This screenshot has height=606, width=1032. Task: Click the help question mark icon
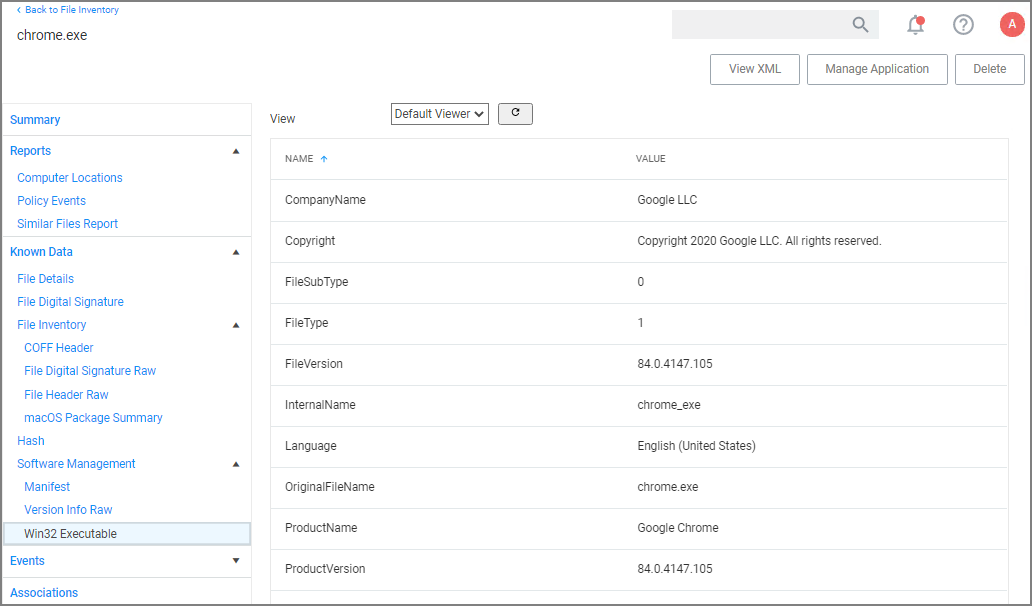point(962,25)
